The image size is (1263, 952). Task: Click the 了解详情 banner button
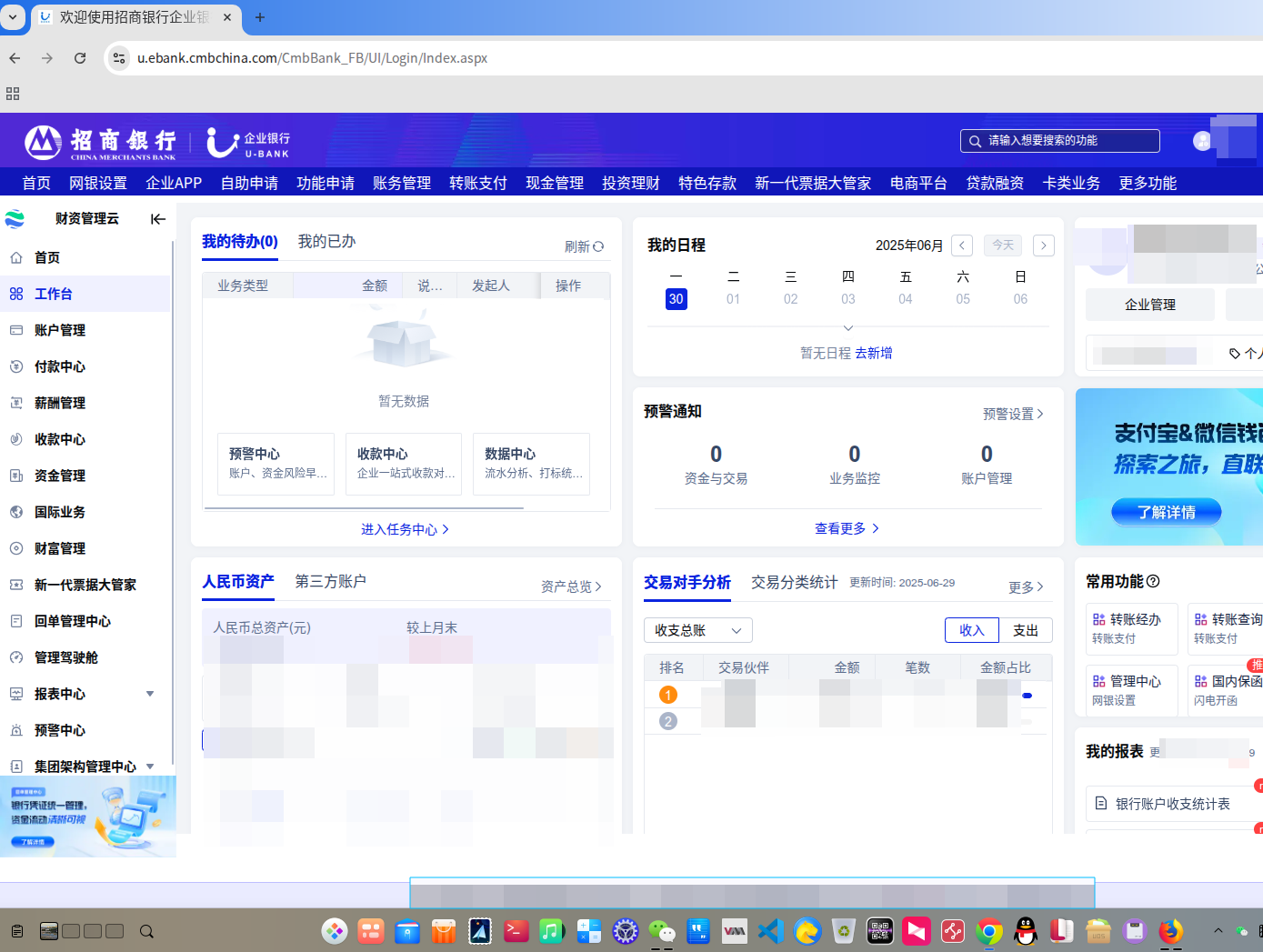[1167, 512]
